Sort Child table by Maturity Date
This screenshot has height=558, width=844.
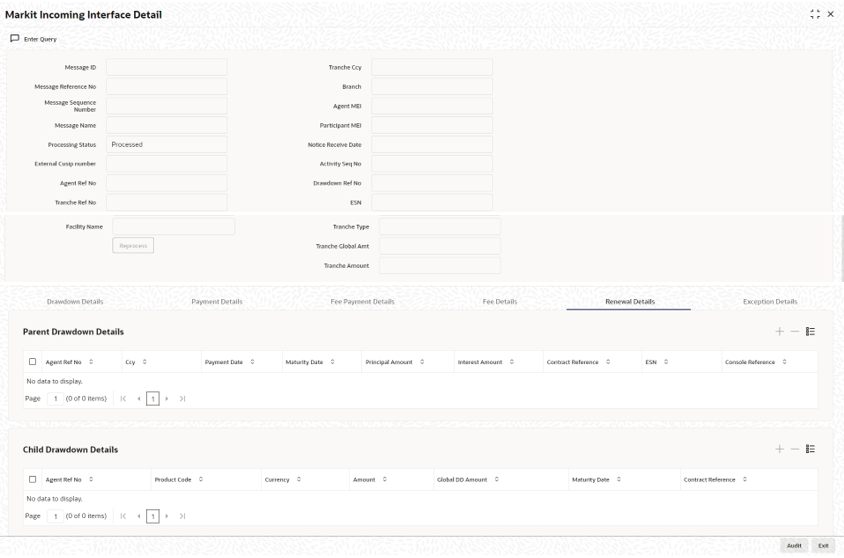click(x=618, y=479)
